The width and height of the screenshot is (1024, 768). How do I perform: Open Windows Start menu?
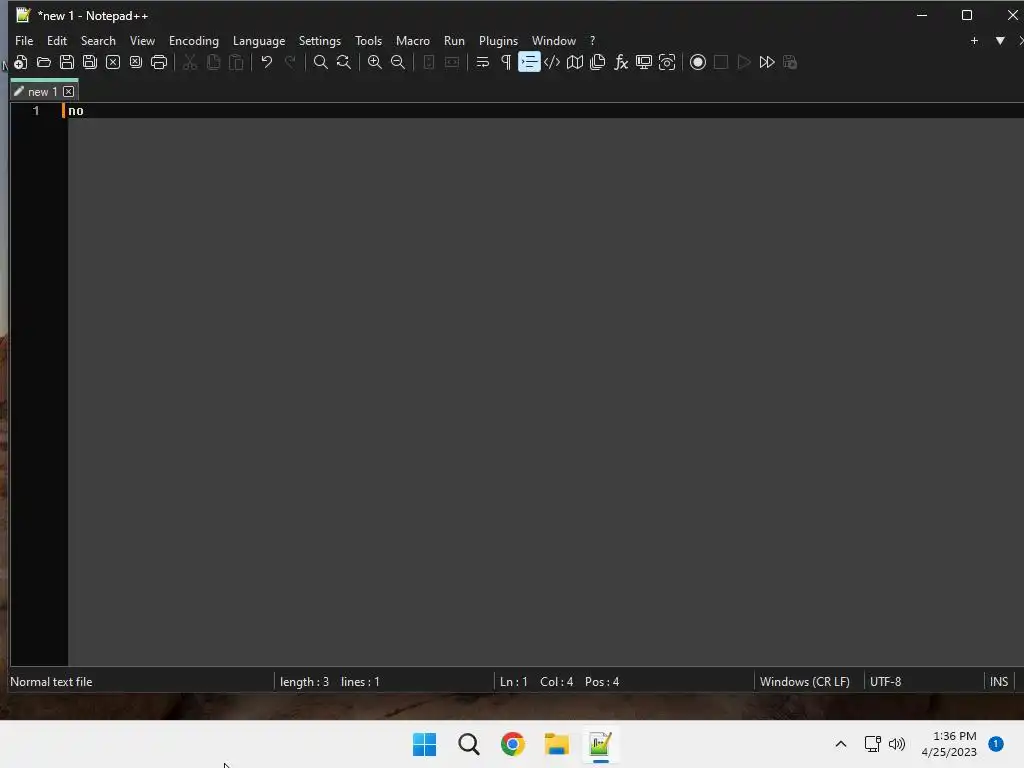424,744
